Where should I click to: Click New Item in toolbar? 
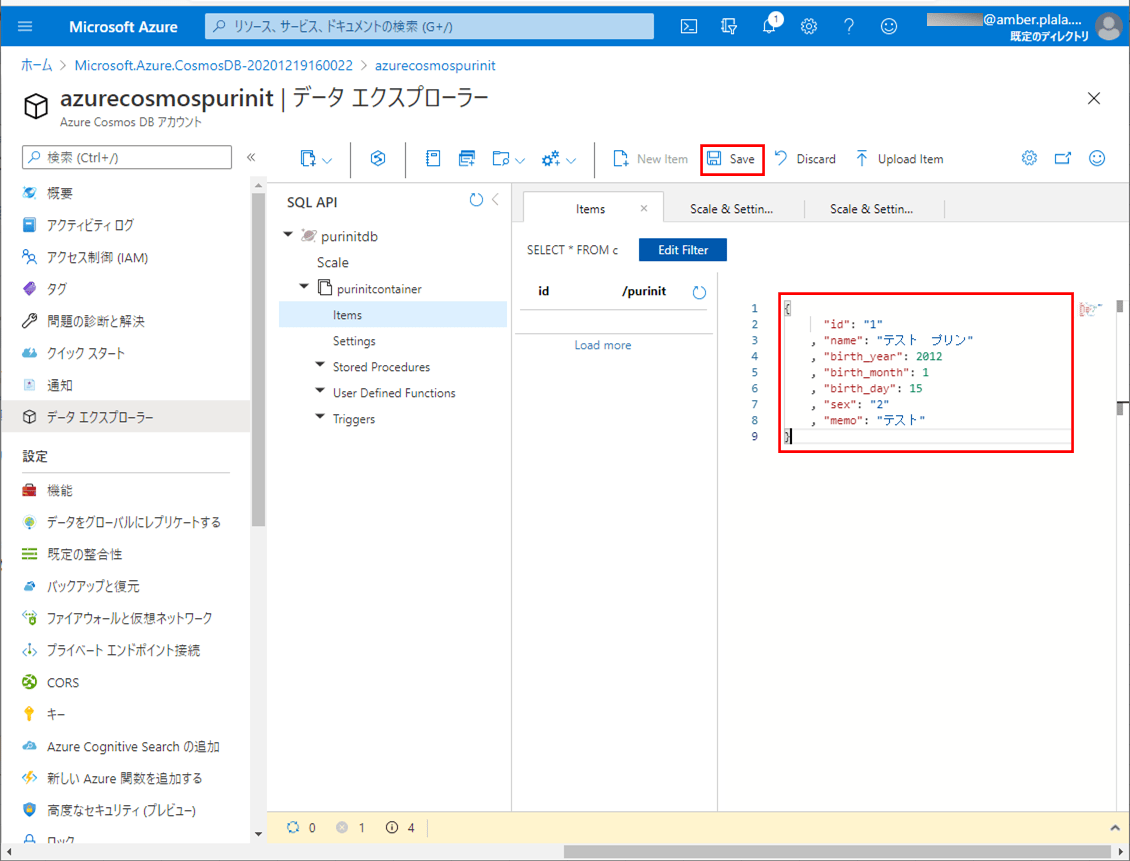pyautogui.click(x=650, y=159)
